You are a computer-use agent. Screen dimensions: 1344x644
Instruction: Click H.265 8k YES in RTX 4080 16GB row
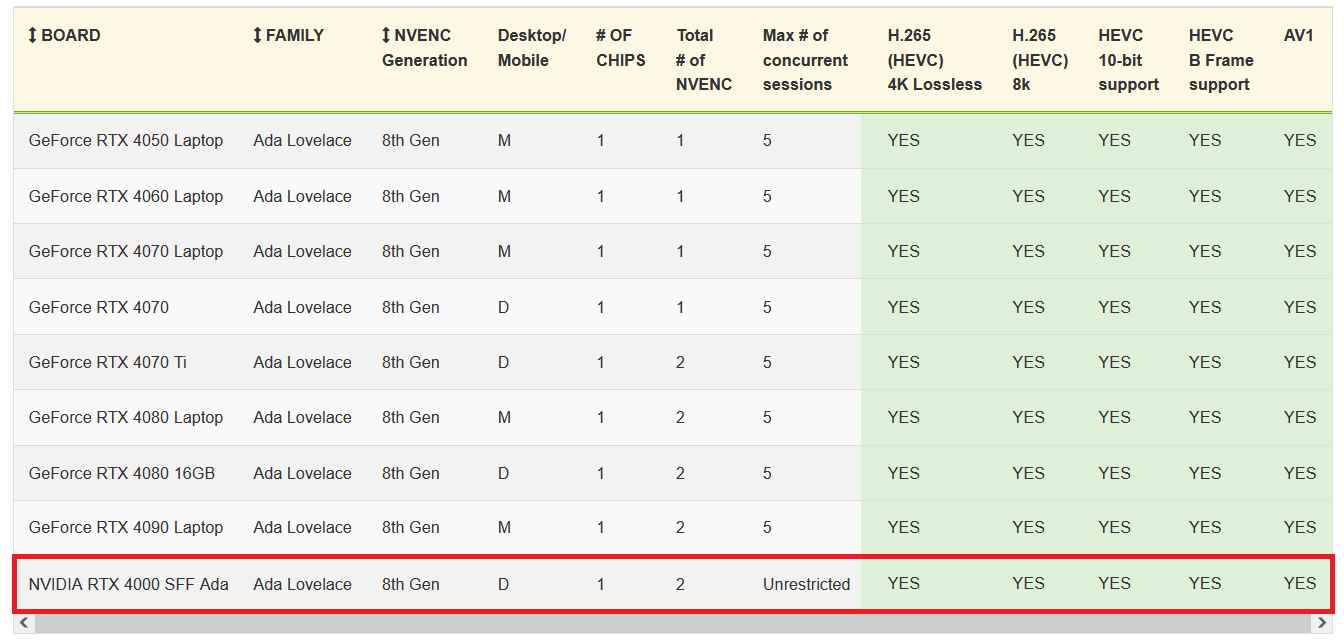point(1029,473)
